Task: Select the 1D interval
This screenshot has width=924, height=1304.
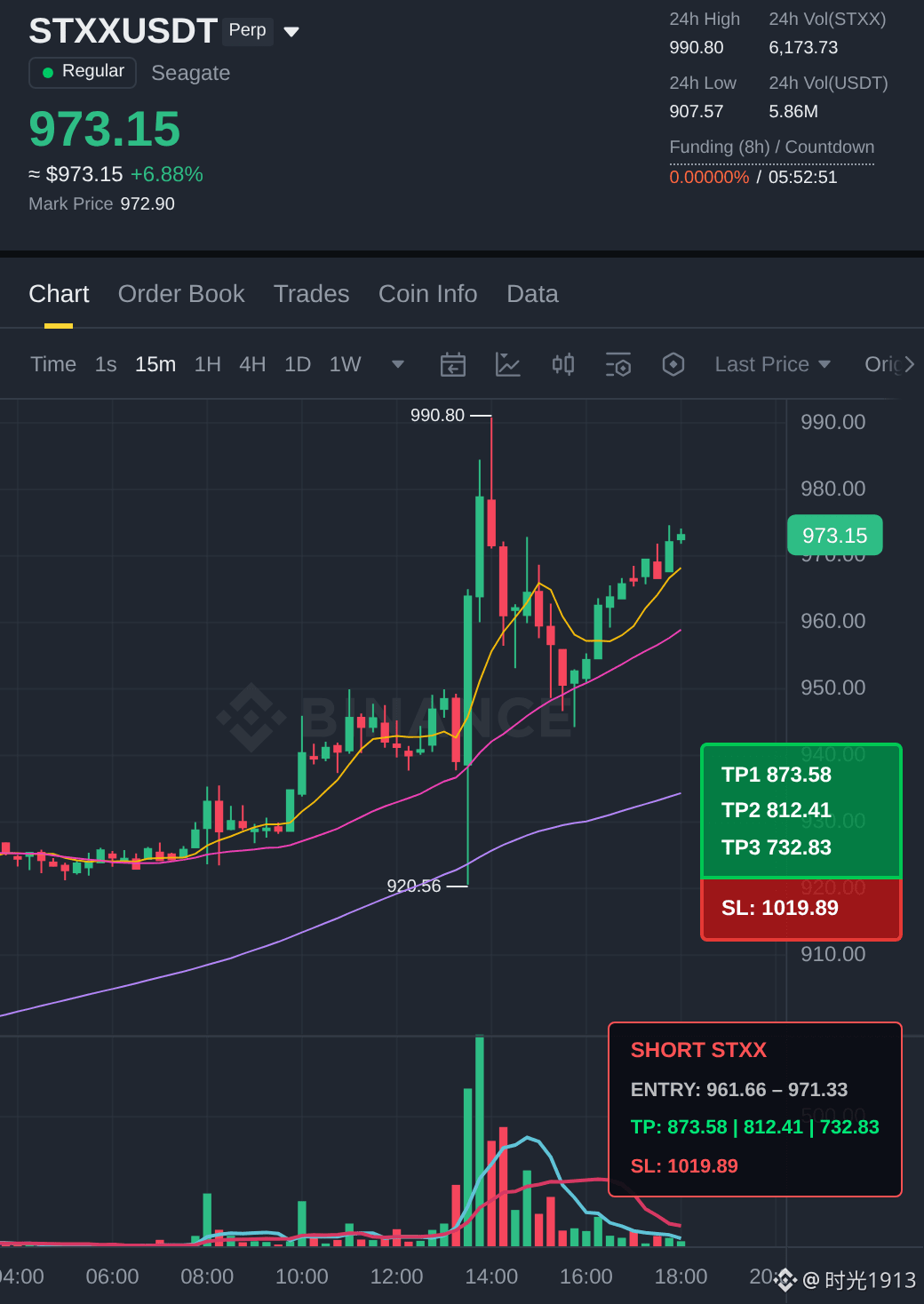Action: (x=298, y=364)
